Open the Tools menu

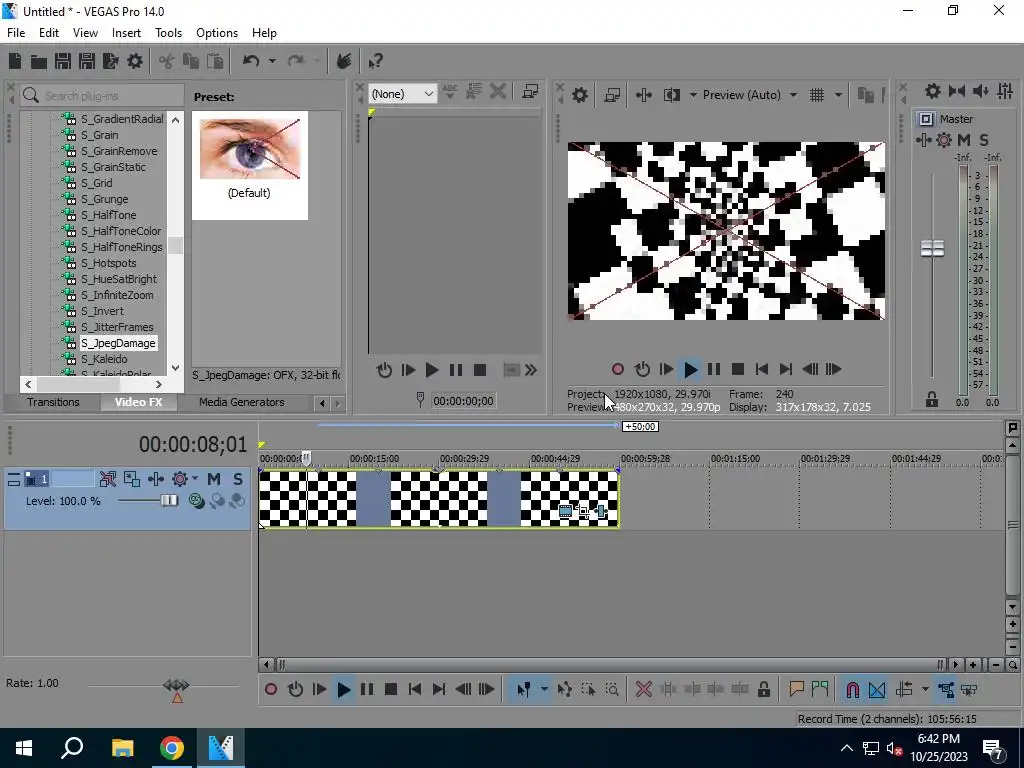(168, 33)
